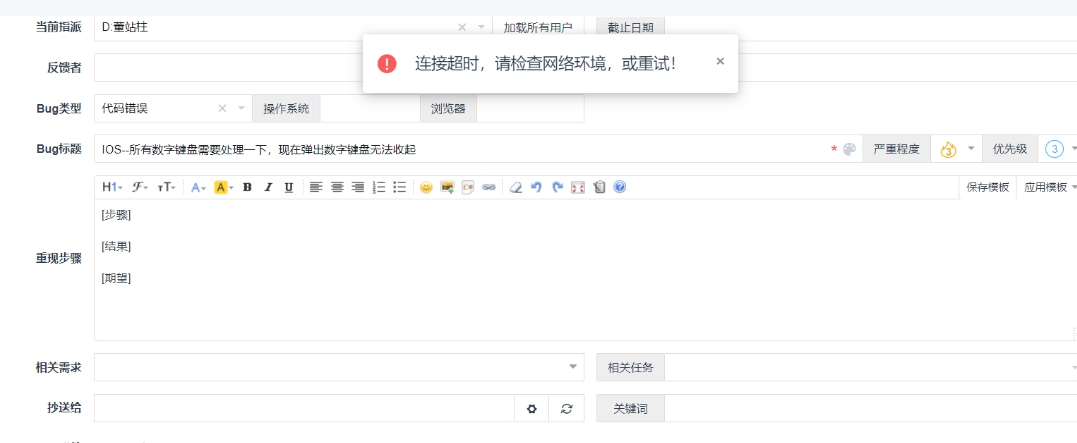The image size is (1077, 443).
Task: Click the 浏览器 field
Action: click(x=530, y=109)
